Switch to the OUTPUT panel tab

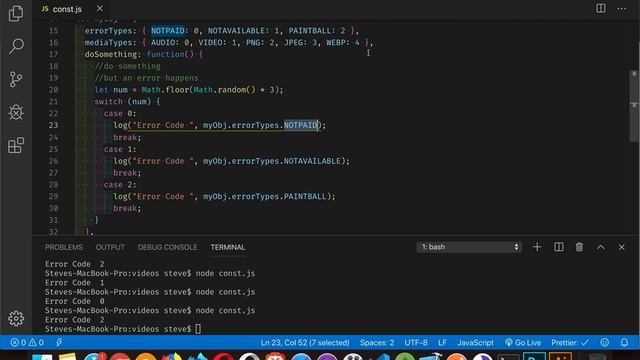[110, 247]
